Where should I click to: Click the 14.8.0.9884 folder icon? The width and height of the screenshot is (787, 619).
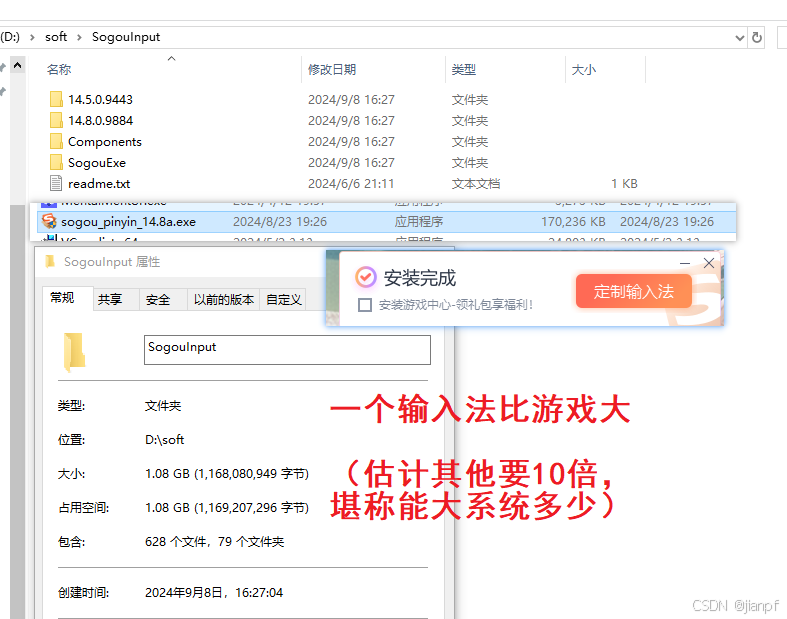coord(56,120)
